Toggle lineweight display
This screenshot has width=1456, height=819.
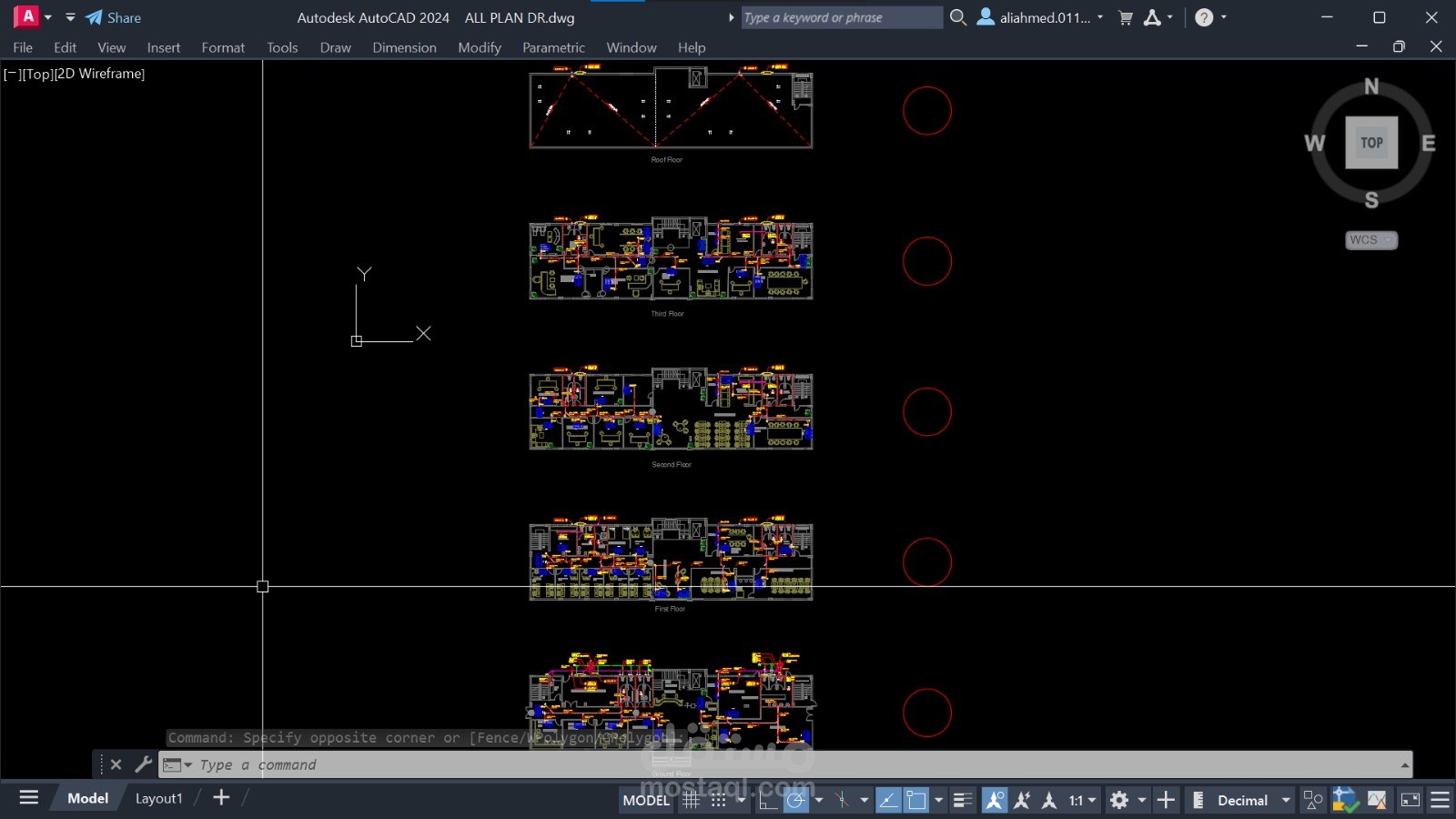pyautogui.click(x=963, y=800)
